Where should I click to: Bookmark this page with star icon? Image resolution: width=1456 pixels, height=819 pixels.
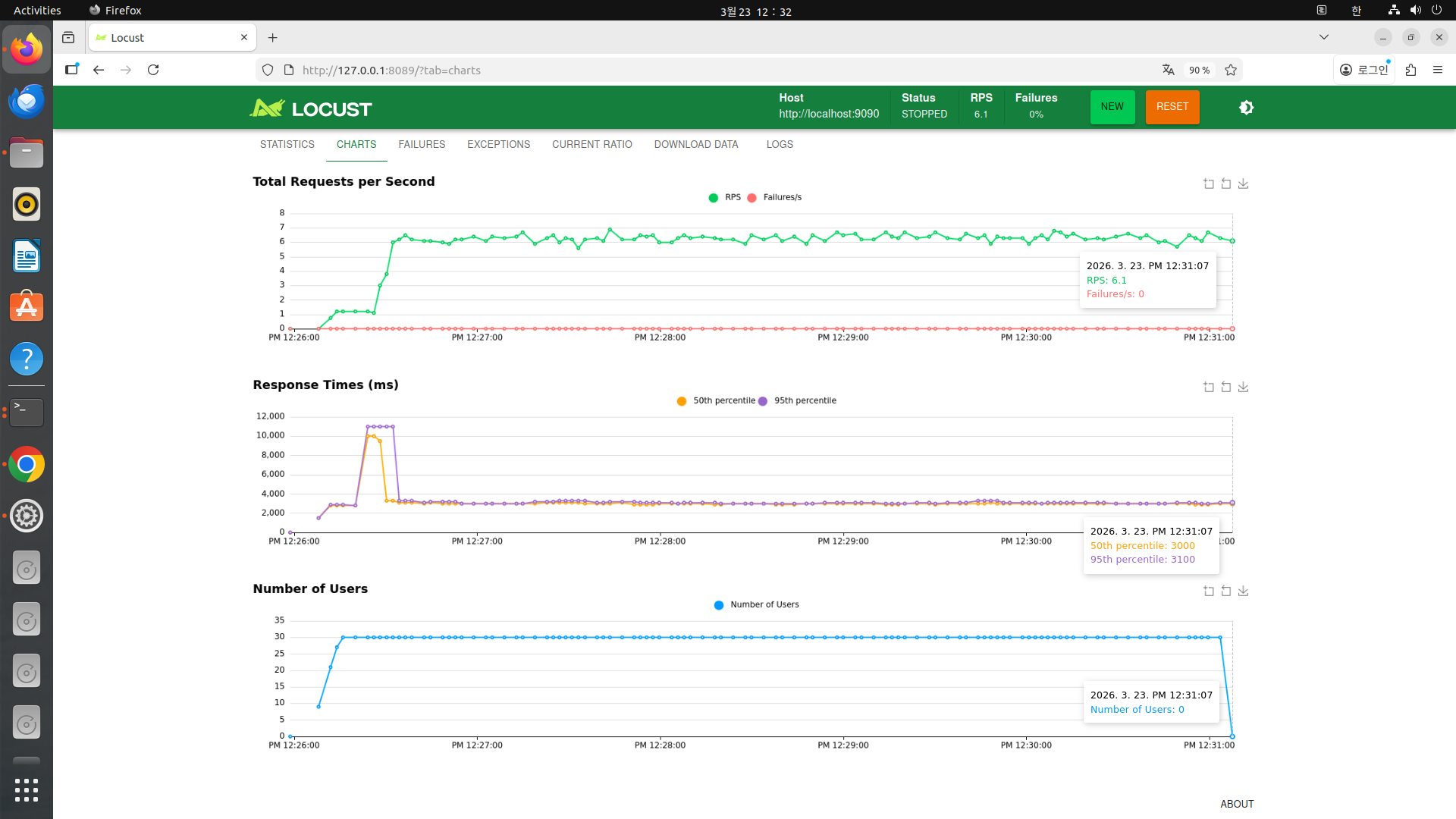[1231, 70]
